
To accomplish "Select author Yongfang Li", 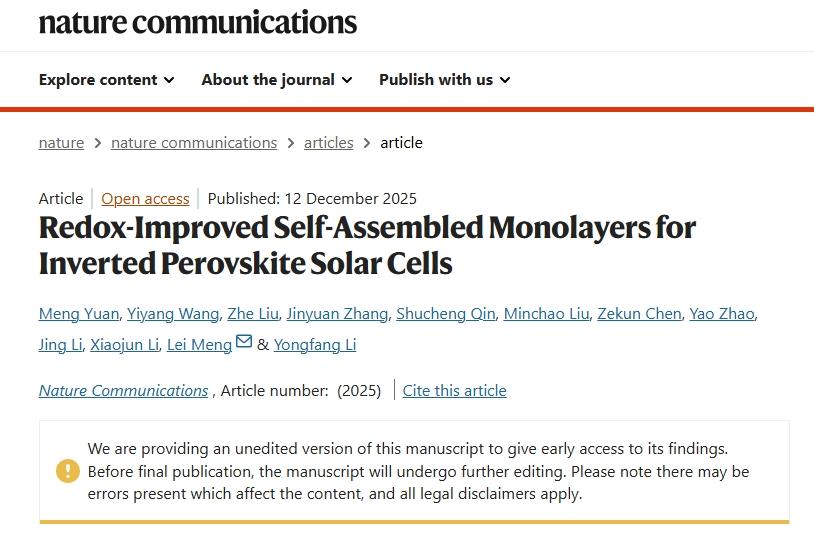I will tap(315, 345).
